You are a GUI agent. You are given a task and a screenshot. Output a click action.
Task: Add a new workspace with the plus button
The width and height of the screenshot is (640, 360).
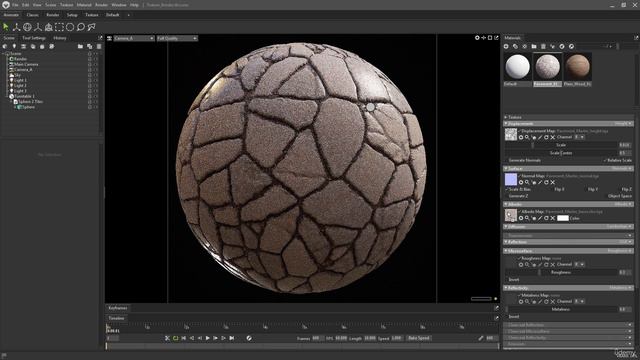pyautogui.click(x=129, y=15)
